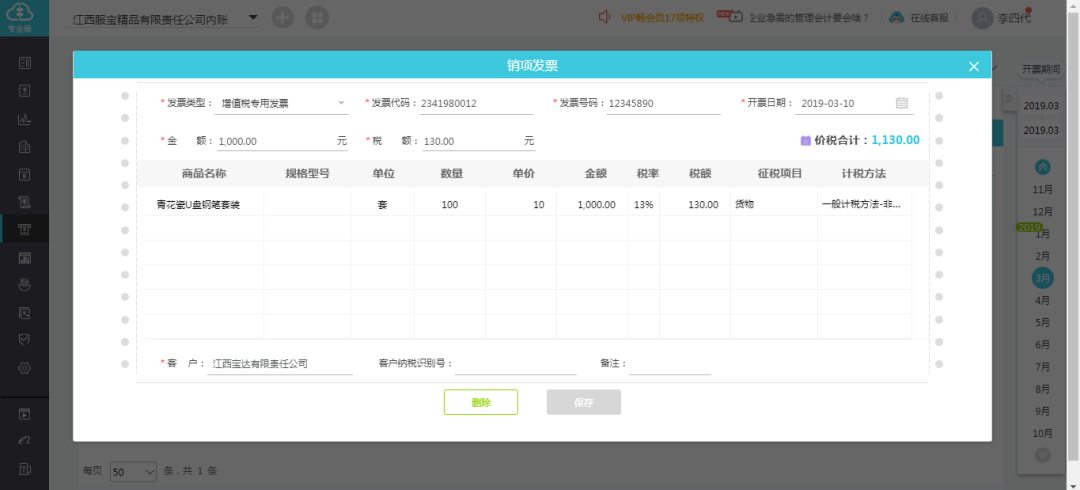Click the 客户纳税识别号 input field
The width and height of the screenshot is (1080, 490).
(515, 363)
